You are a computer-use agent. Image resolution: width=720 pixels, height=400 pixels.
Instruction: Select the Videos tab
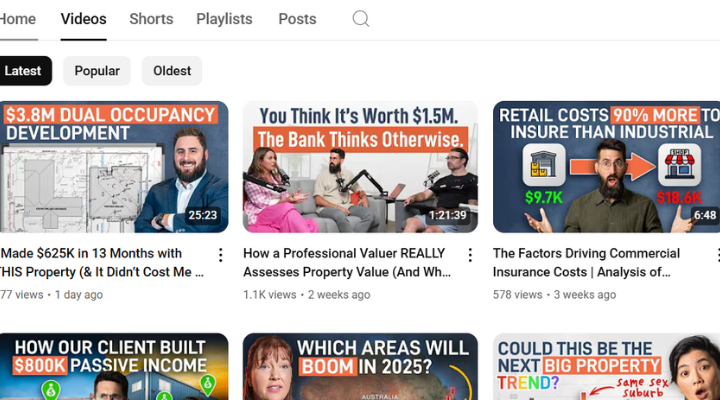click(84, 19)
